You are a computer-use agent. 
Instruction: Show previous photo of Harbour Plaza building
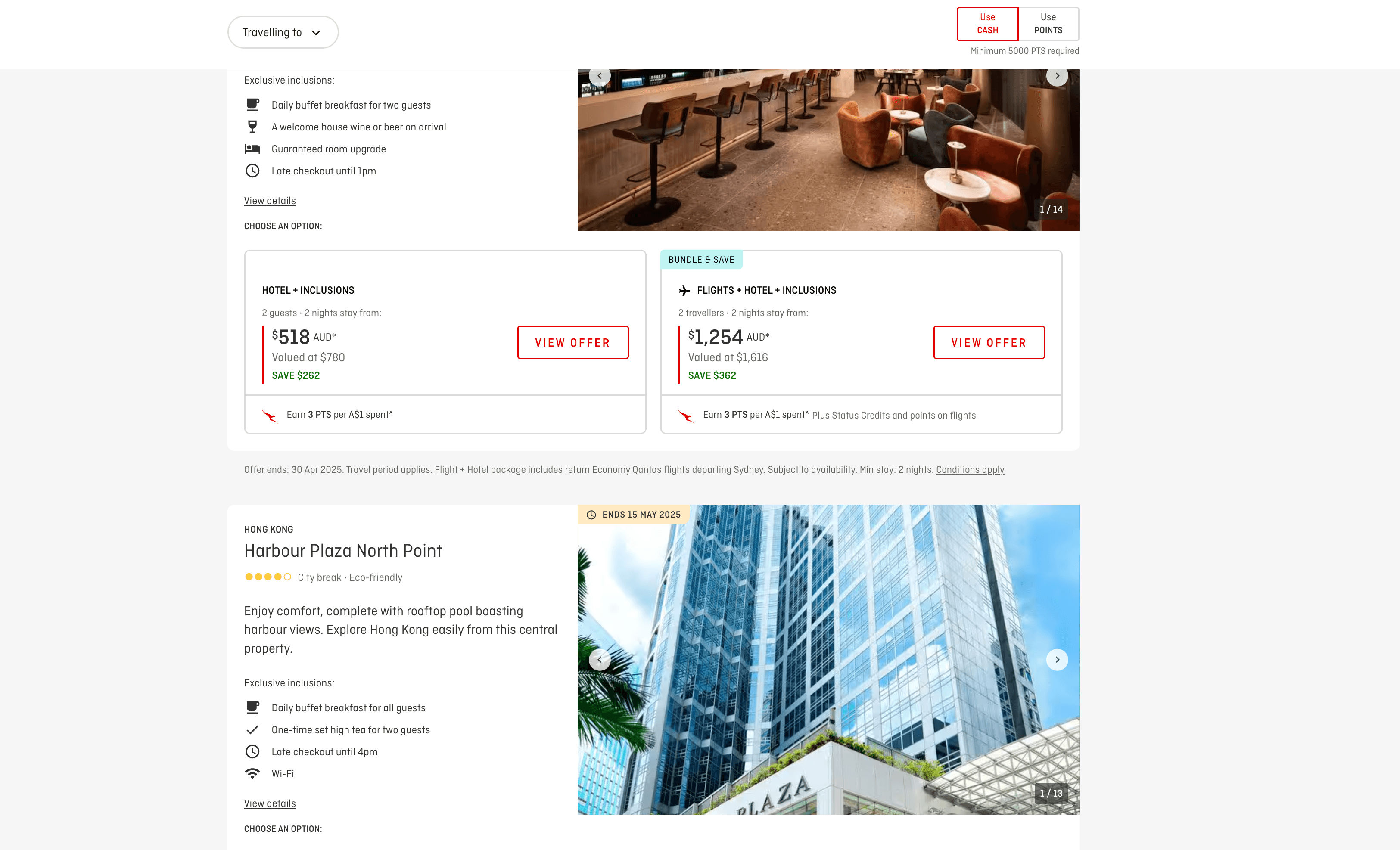click(x=600, y=660)
